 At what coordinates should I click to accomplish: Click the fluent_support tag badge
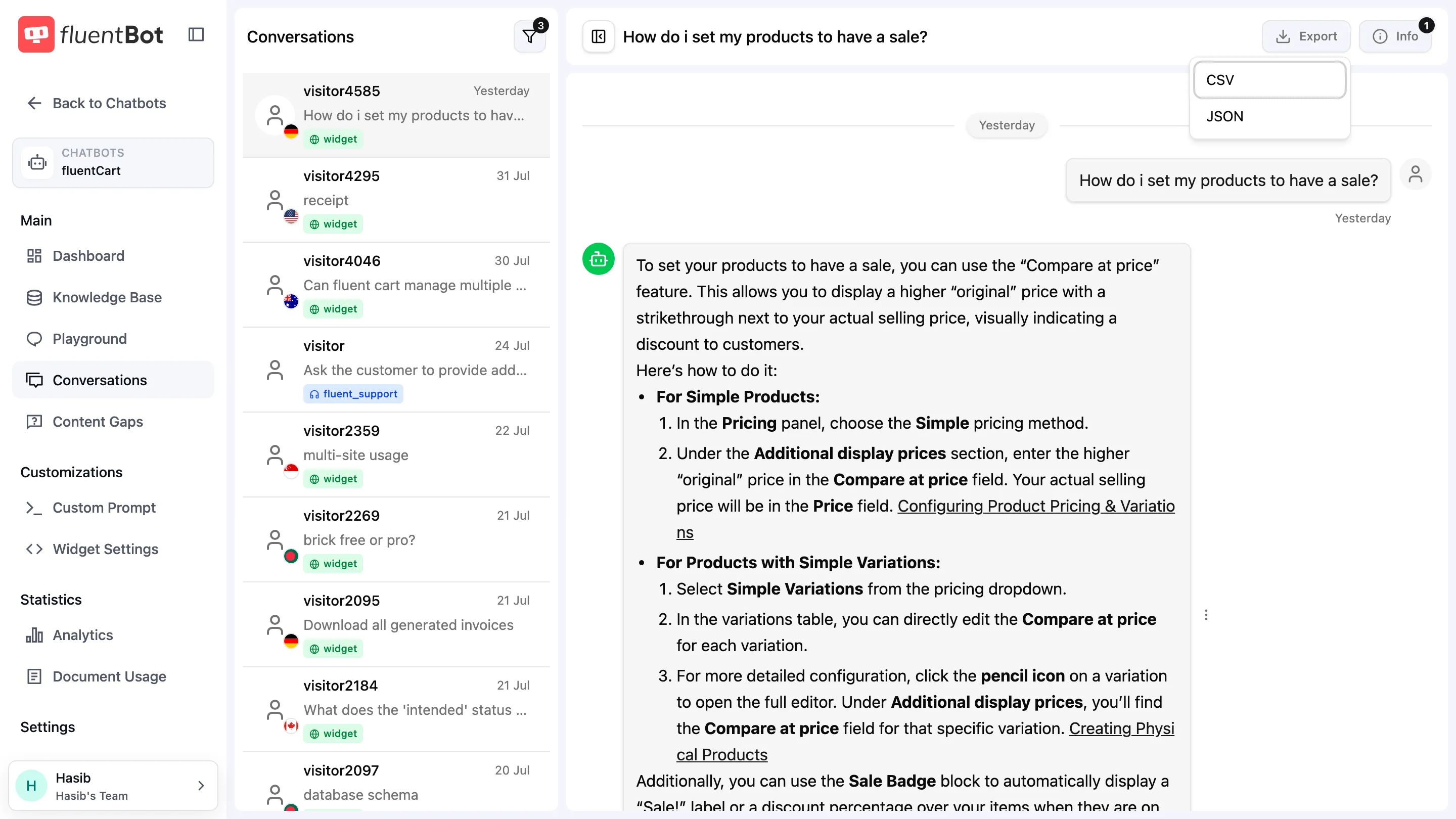[x=353, y=393]
